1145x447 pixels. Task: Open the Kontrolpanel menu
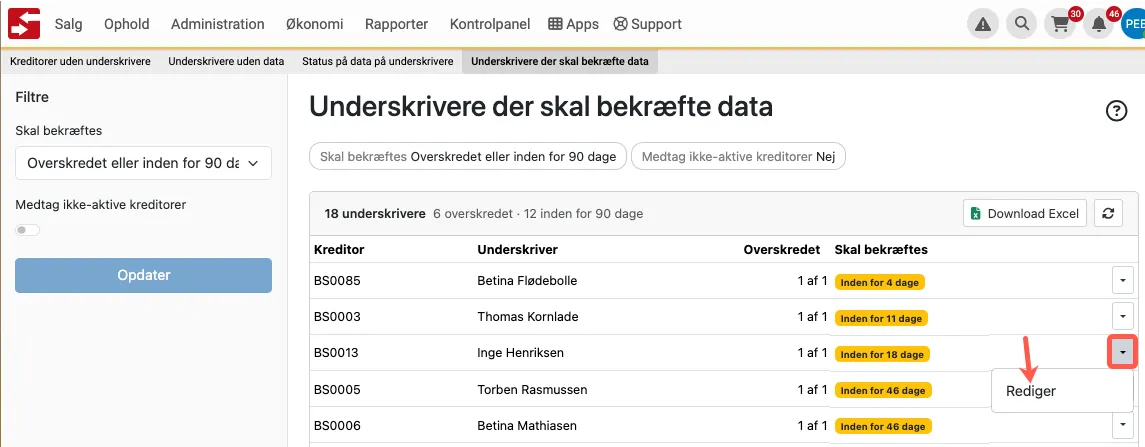tap(490, 24)
